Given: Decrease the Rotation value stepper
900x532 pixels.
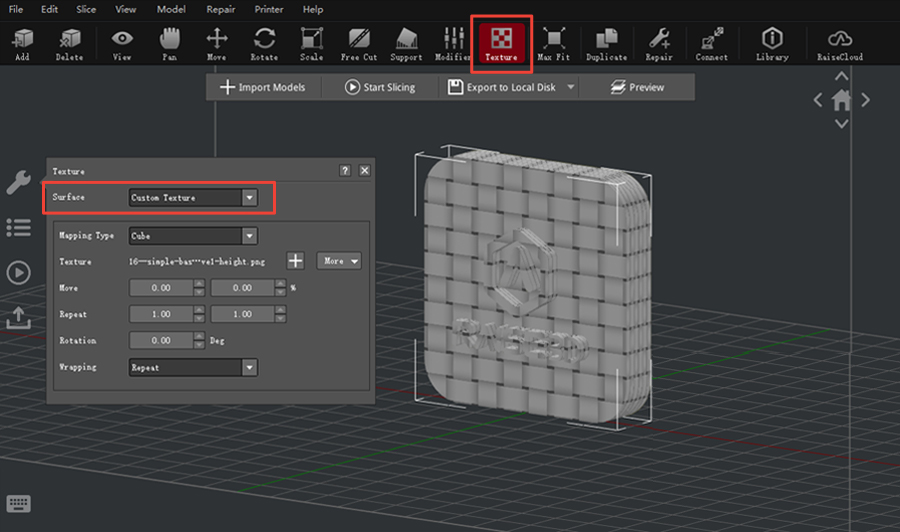Looking at the screenshot, I should click(x=199, y=345).
